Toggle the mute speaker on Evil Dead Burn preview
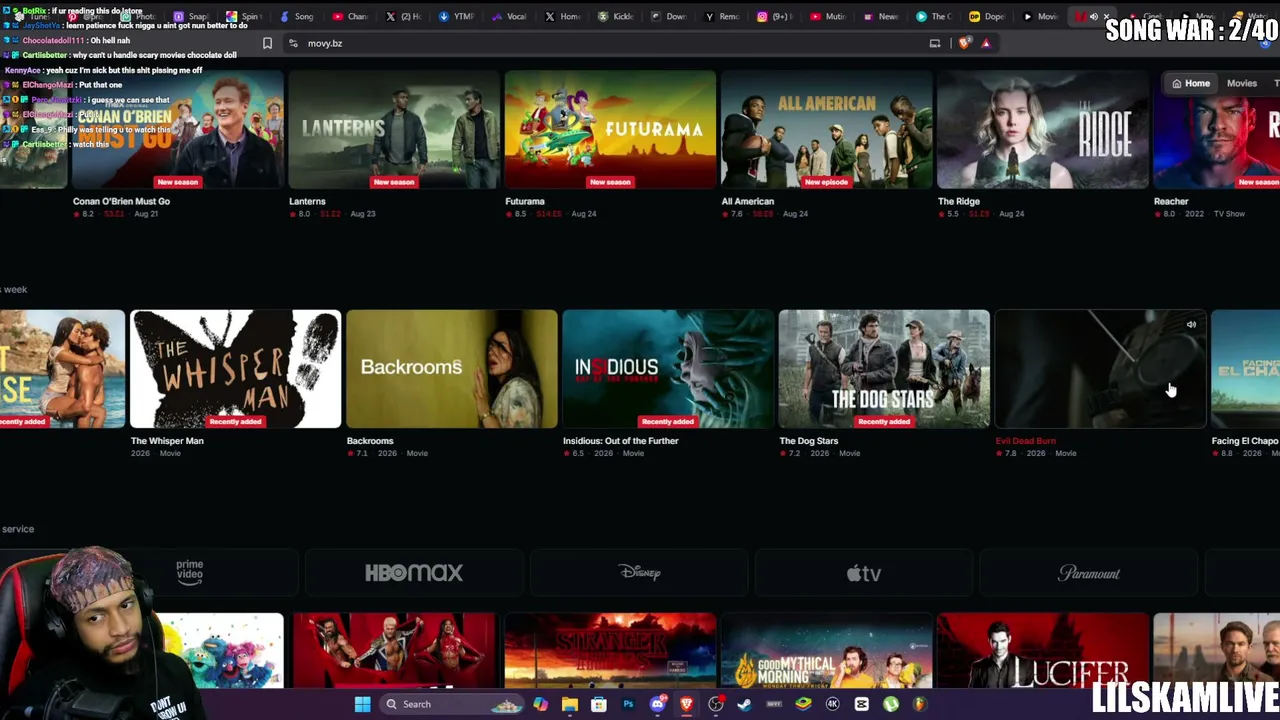The width and height of the screenshot is (1280, 720). (x=1191, y=324)
